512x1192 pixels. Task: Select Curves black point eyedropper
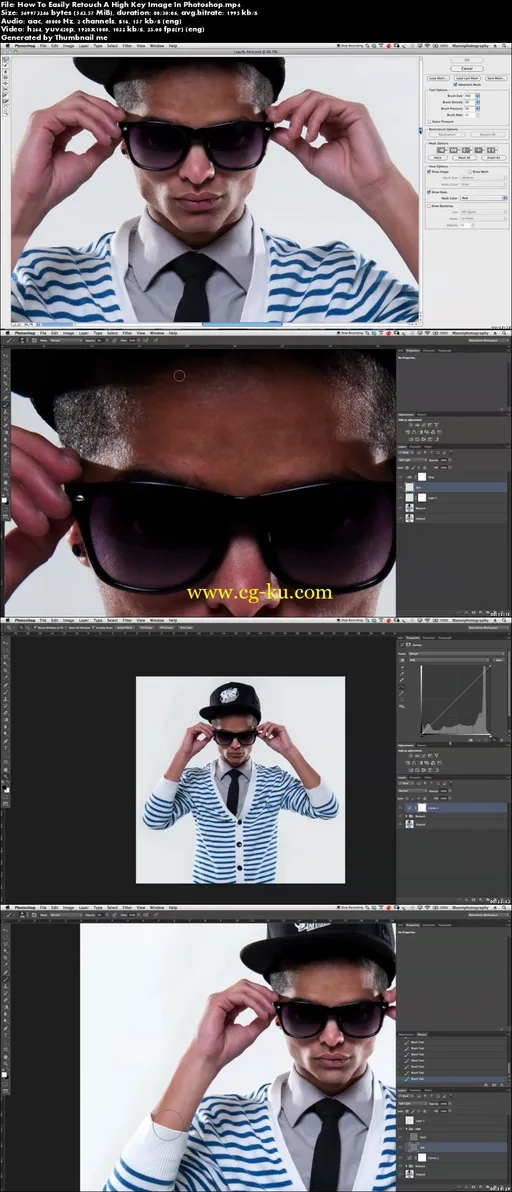pos(402,667)
